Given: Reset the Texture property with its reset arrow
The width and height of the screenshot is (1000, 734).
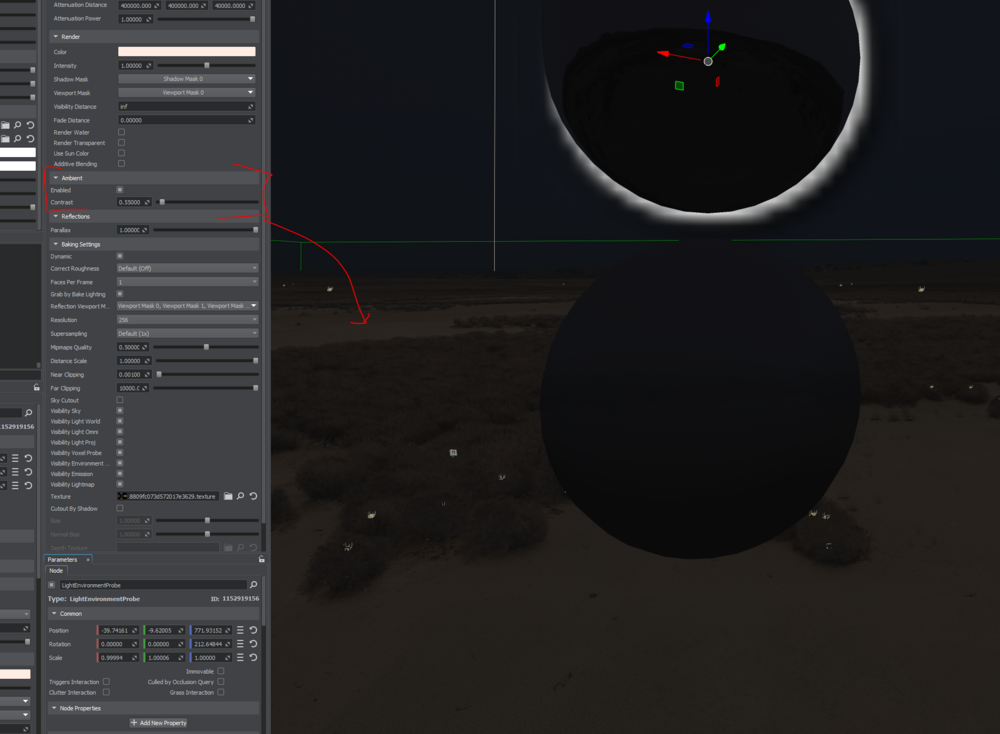Looking at the screenshot, I should click(x=254, y=496).
